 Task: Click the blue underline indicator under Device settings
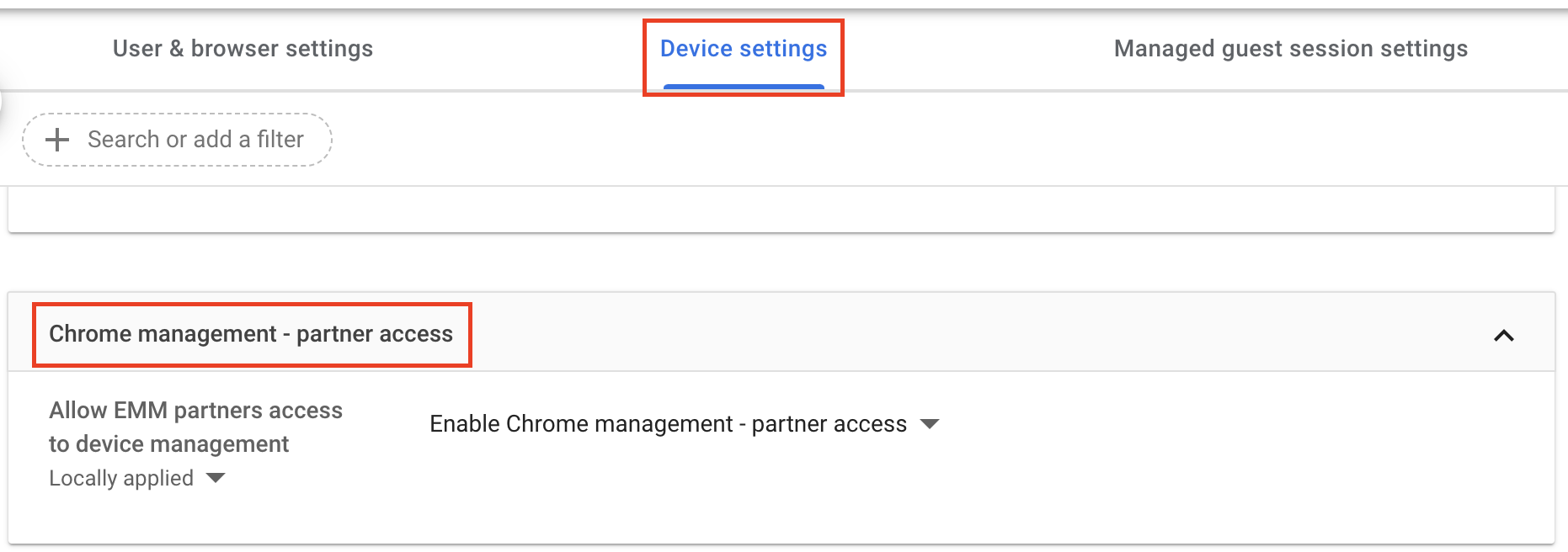(x=743, y=84)
